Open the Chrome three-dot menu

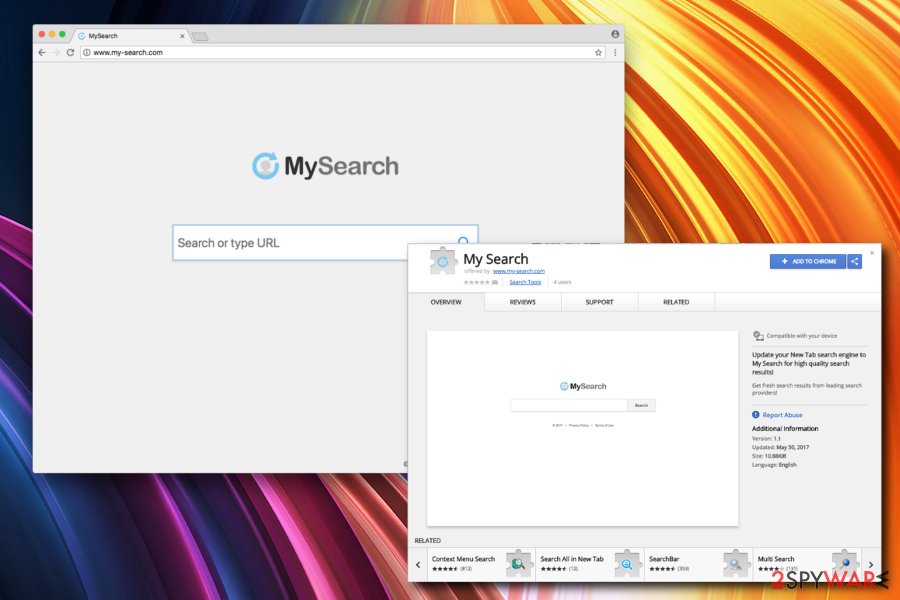615,52
